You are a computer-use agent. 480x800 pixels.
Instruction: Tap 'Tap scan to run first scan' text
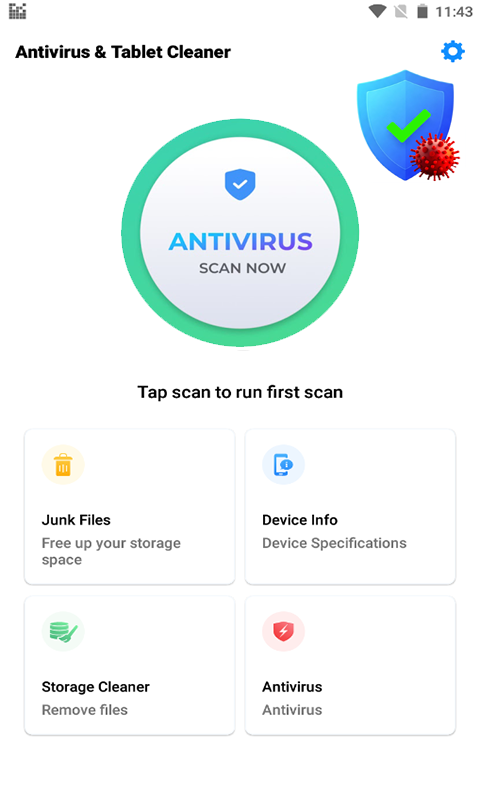tap(240, 392)
